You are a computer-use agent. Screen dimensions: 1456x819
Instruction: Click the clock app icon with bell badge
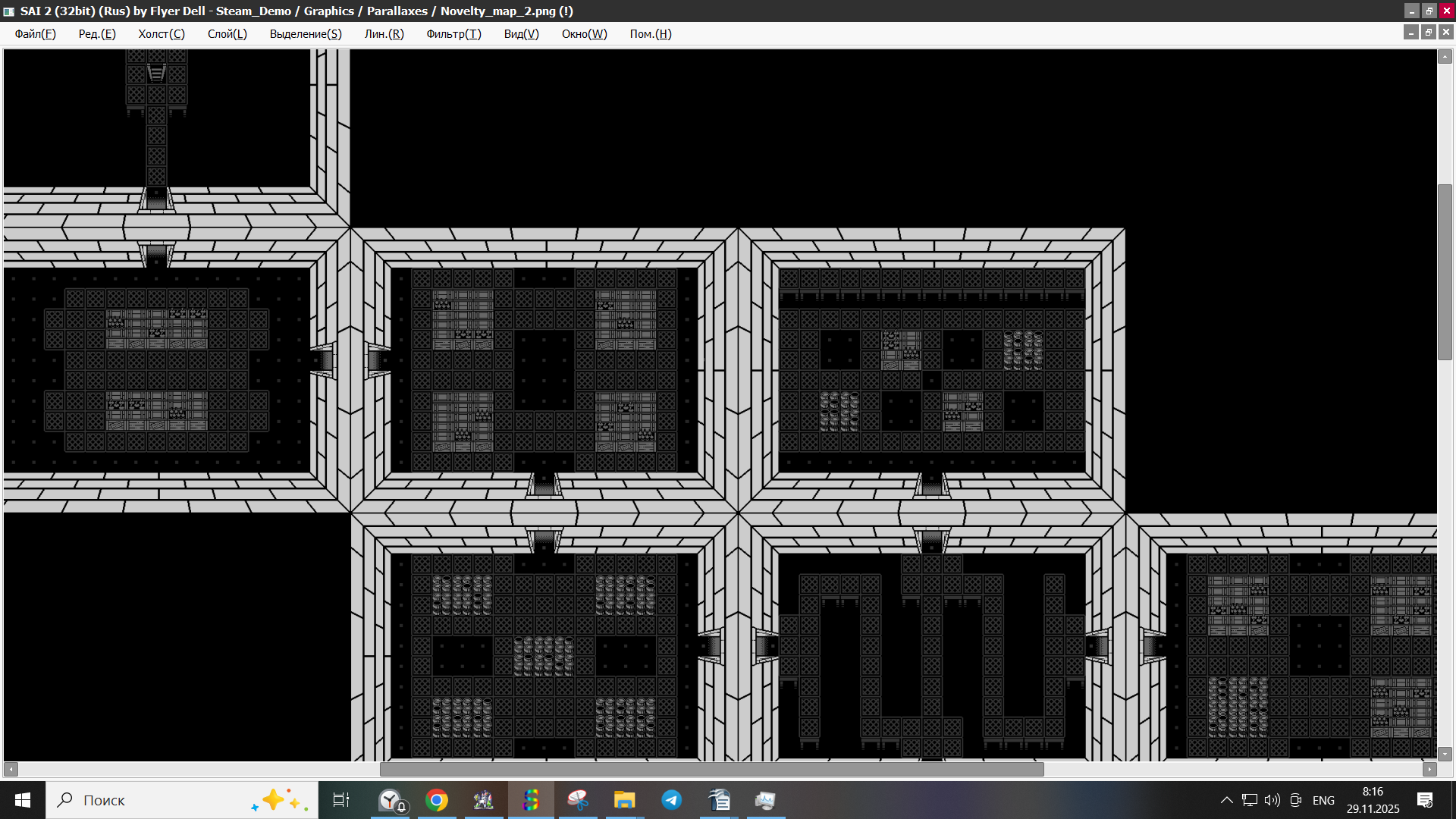pyautogui.click(x=391, y=800)
